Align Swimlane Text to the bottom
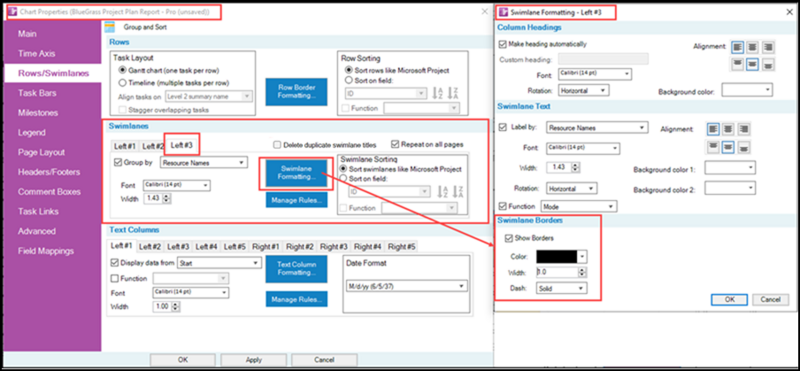Screen dimensions: 800x371 [x=743, y=147]
